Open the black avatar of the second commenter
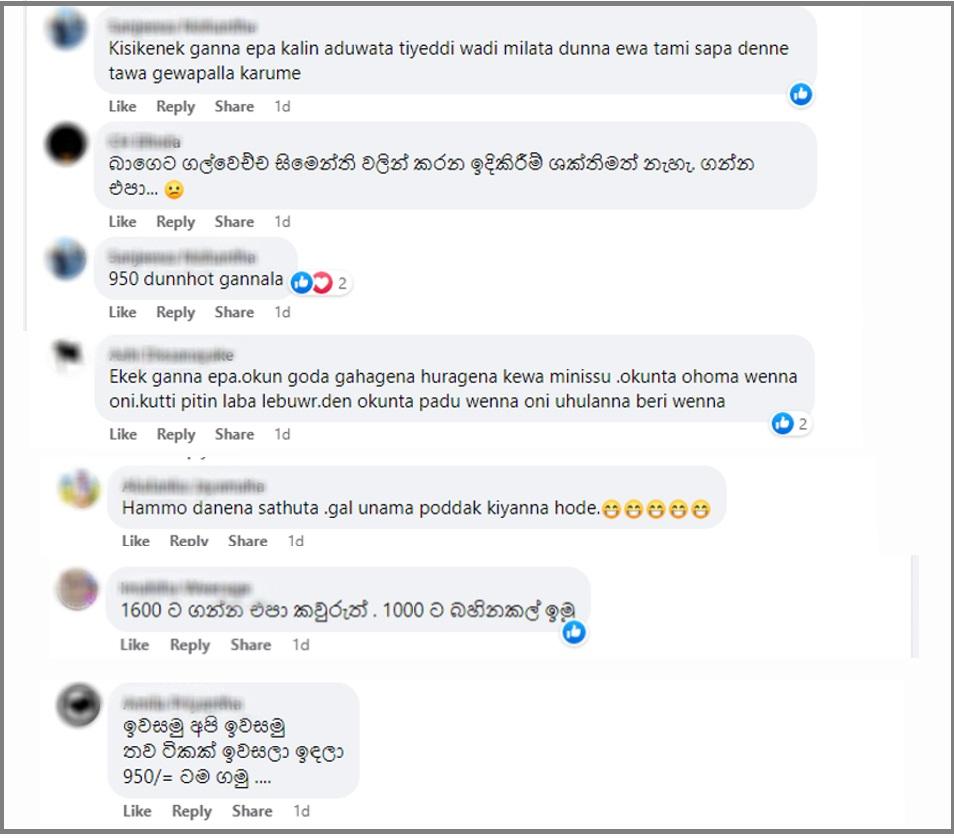The width and height of the screenshot is (954, 838). tap(66, 144)
